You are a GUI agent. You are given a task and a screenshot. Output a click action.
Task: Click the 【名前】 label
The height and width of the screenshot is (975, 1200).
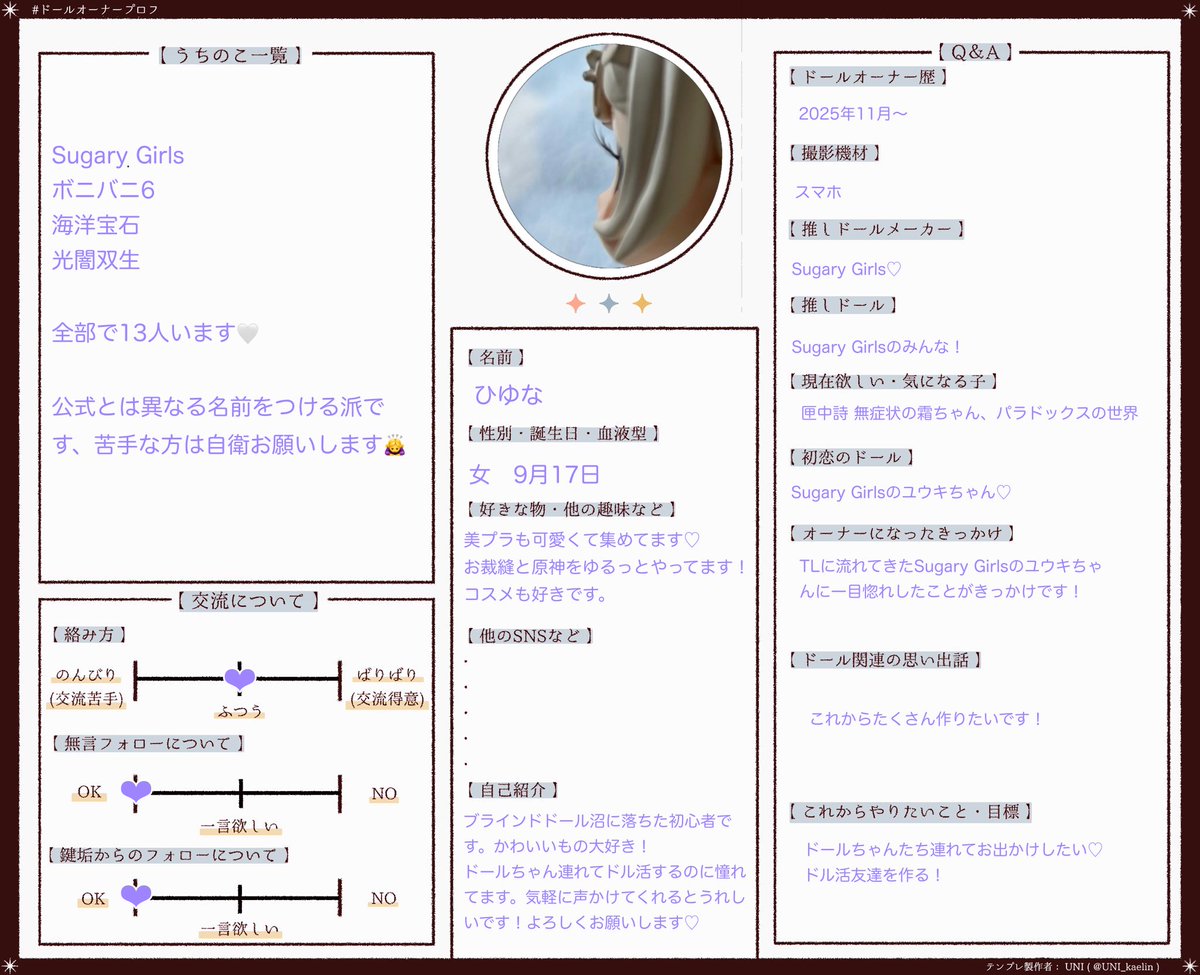497,356
